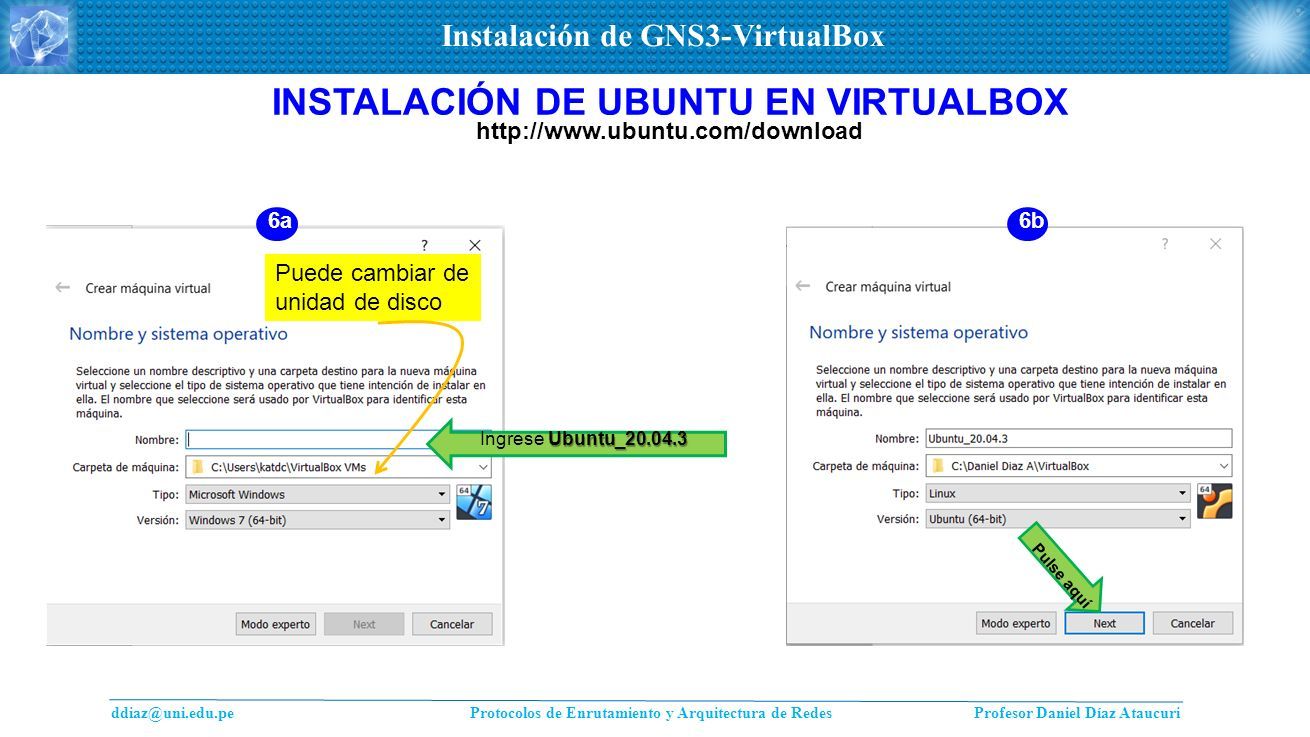Click the ddiaz@uni.edu.pe email address
1310x737 pixels.
tap(172, 713)
